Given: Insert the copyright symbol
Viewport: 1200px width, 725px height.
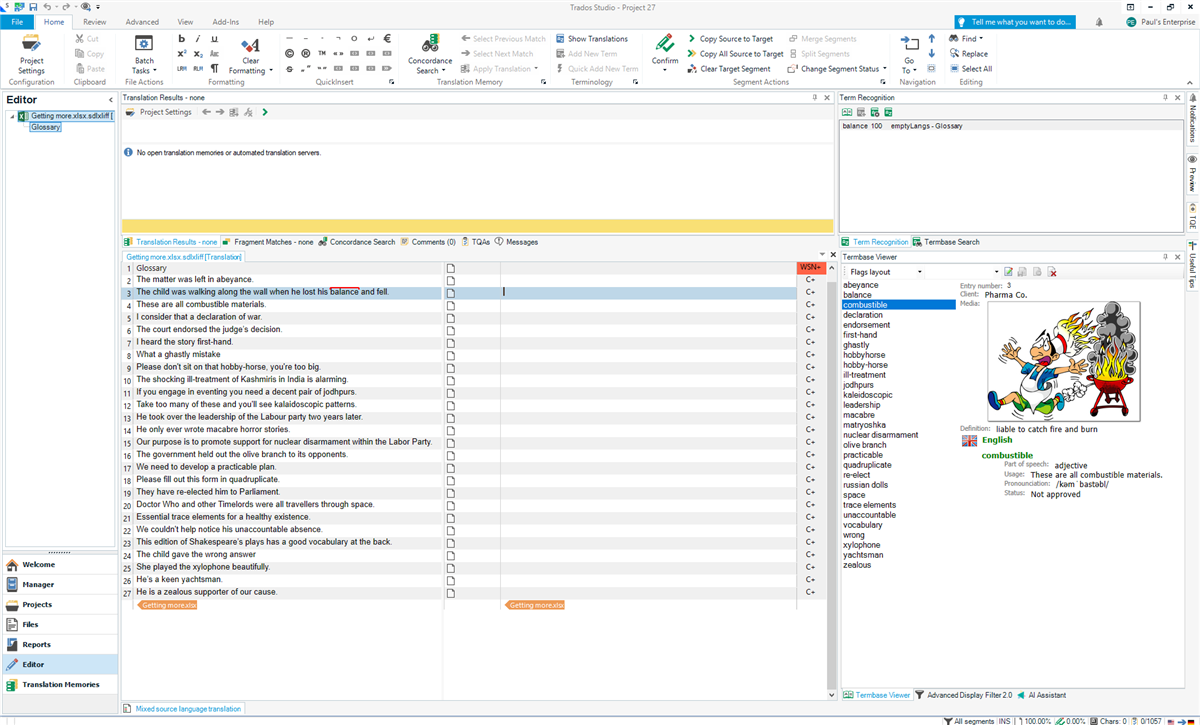Looking at the screenshot, I should [x=290, y=54].
